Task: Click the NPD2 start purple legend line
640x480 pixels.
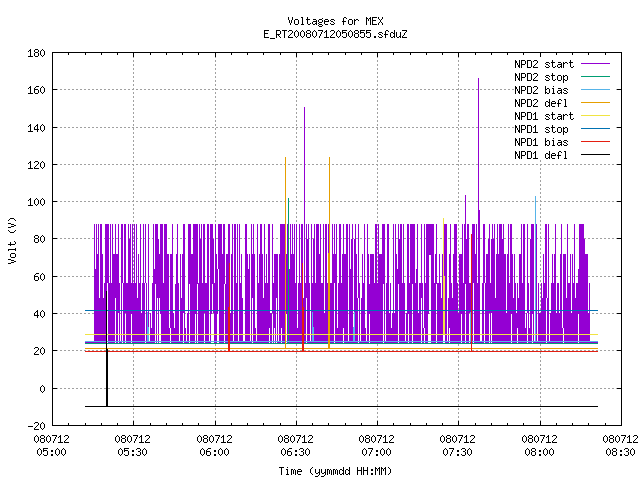Action: [595, 64]
